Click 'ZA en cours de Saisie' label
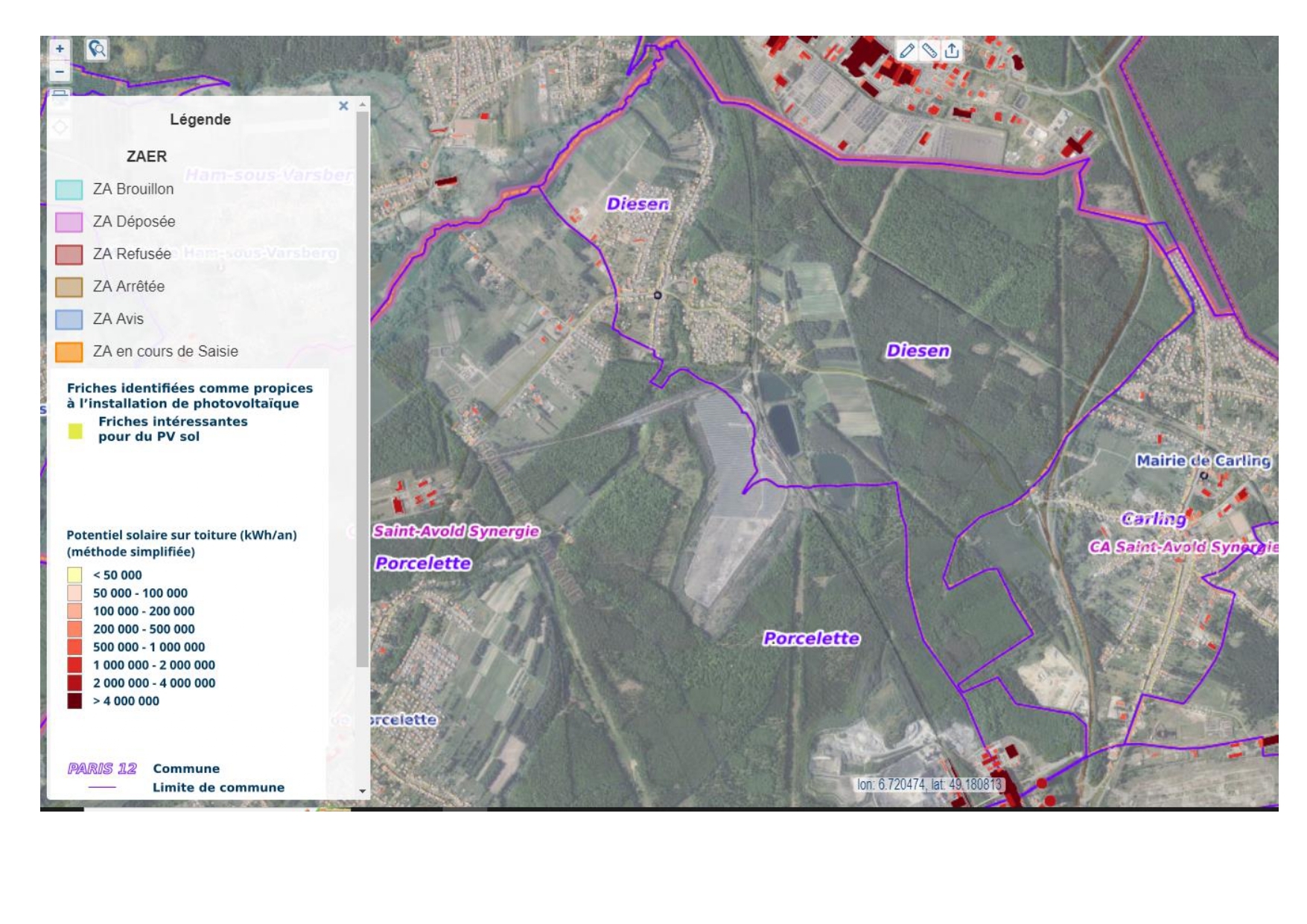Image resolution: width=1307 pixels, height=924 pixels. tap(165, 351)
